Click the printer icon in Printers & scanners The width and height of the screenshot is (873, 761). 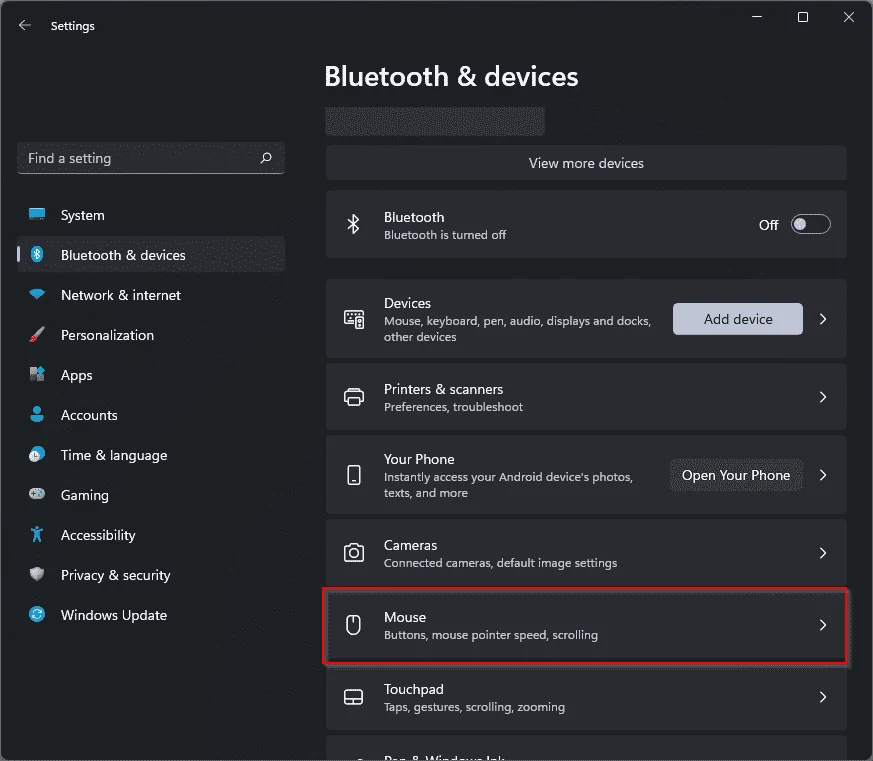(354, 397)
